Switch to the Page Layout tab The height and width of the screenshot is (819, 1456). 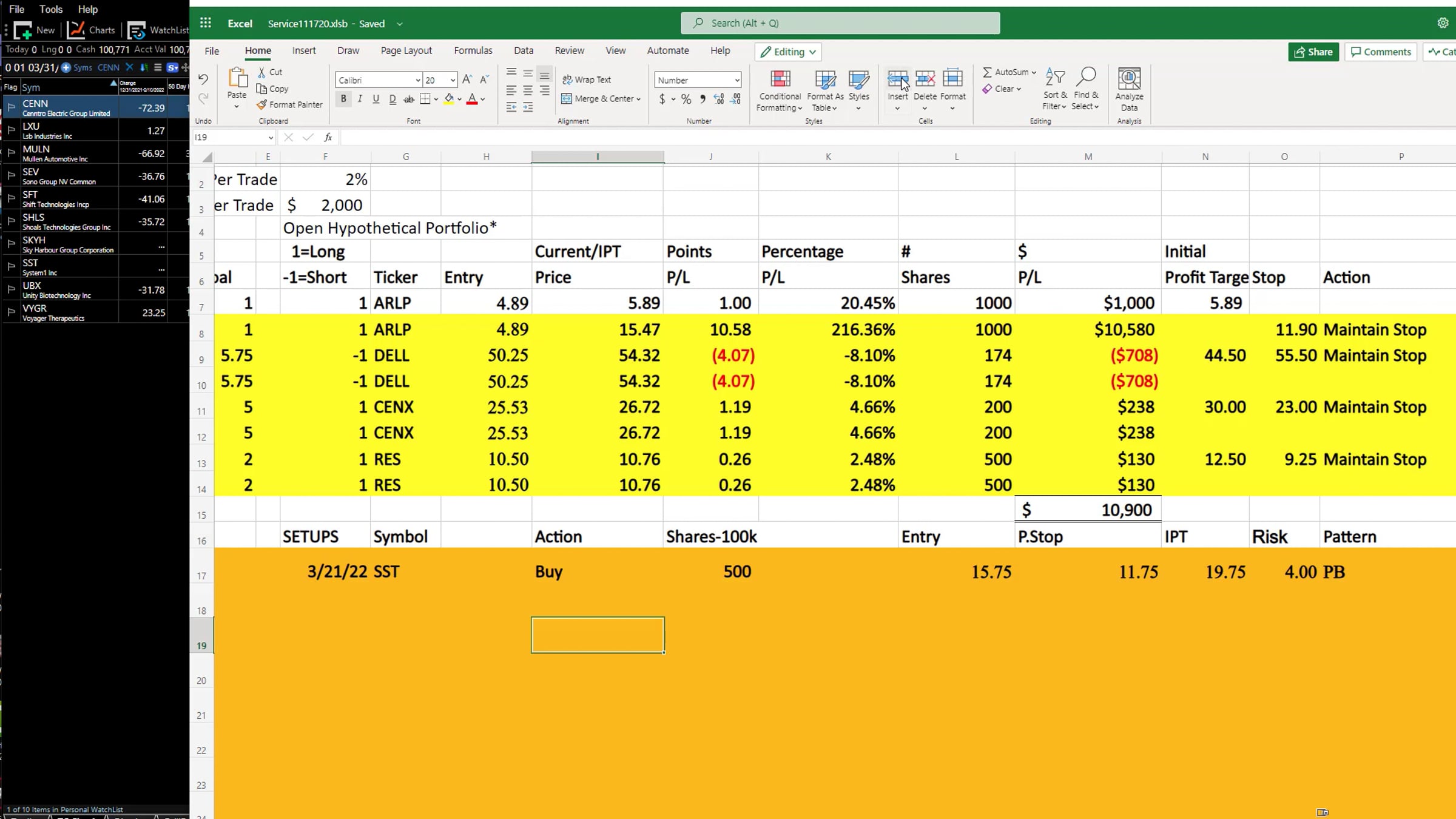pyautogui.click(x=406, y=50)
